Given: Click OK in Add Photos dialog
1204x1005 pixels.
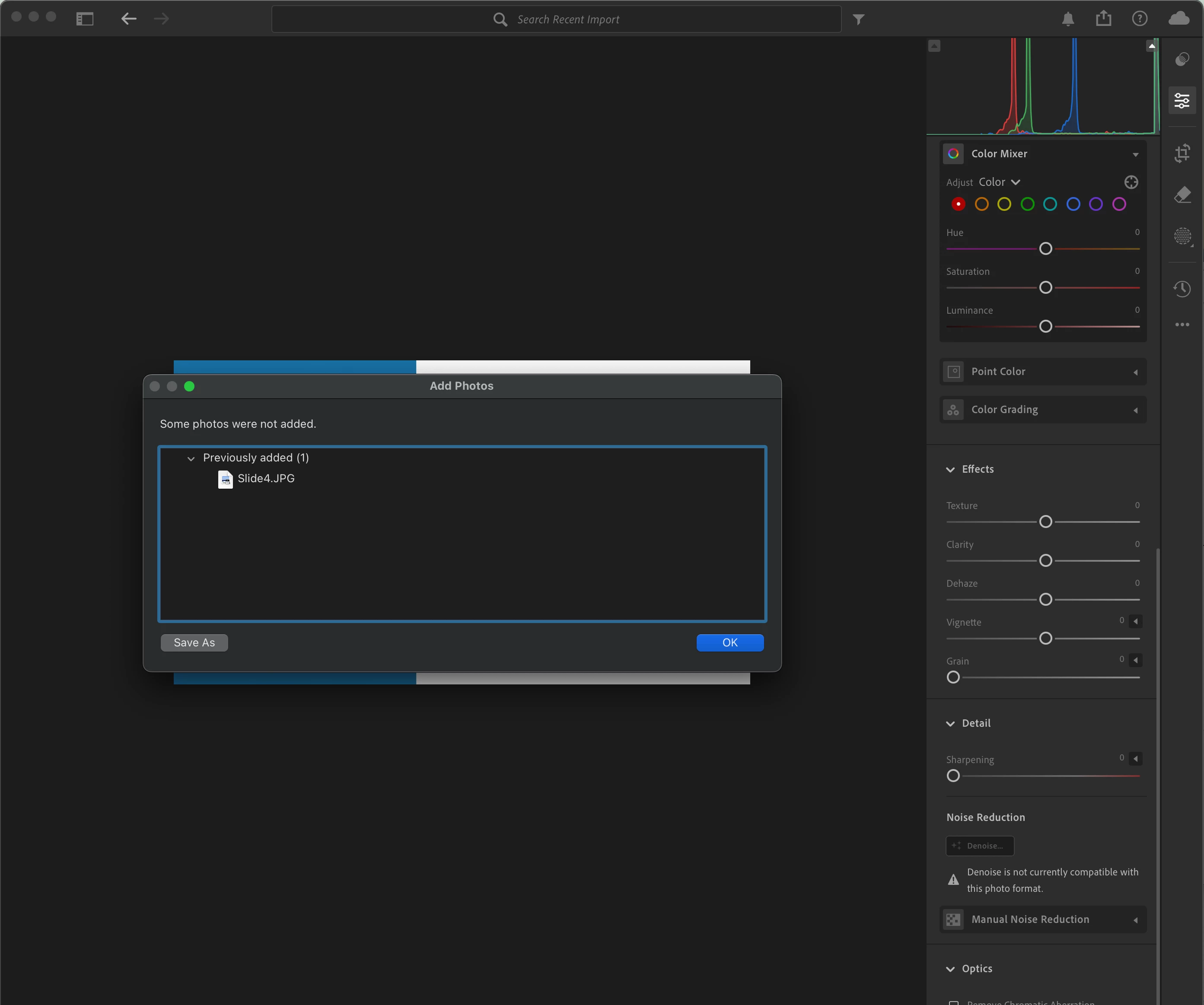Looking at the screenshot, I should coord(729,642).
